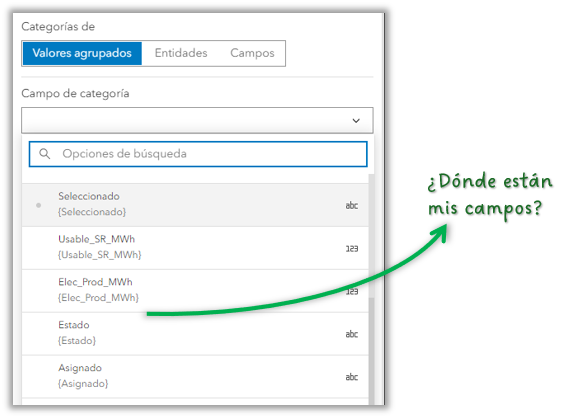Switch to Valores agrupados tab
Screen dimensions: 564x418
(82, 53)
